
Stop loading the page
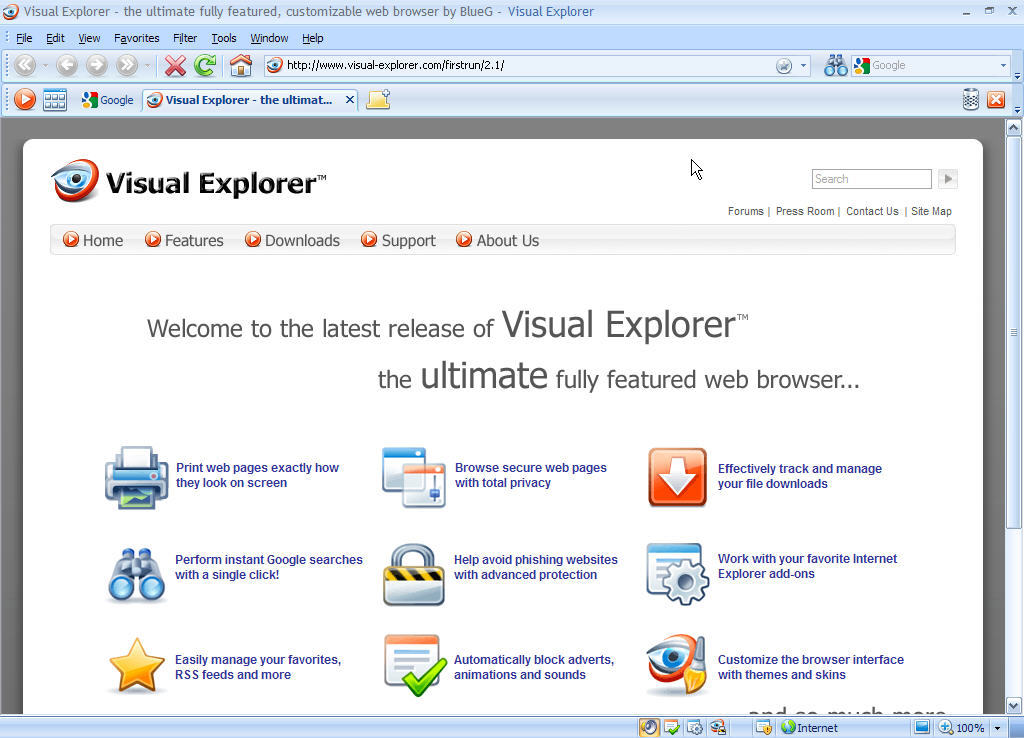coord(175,65)
